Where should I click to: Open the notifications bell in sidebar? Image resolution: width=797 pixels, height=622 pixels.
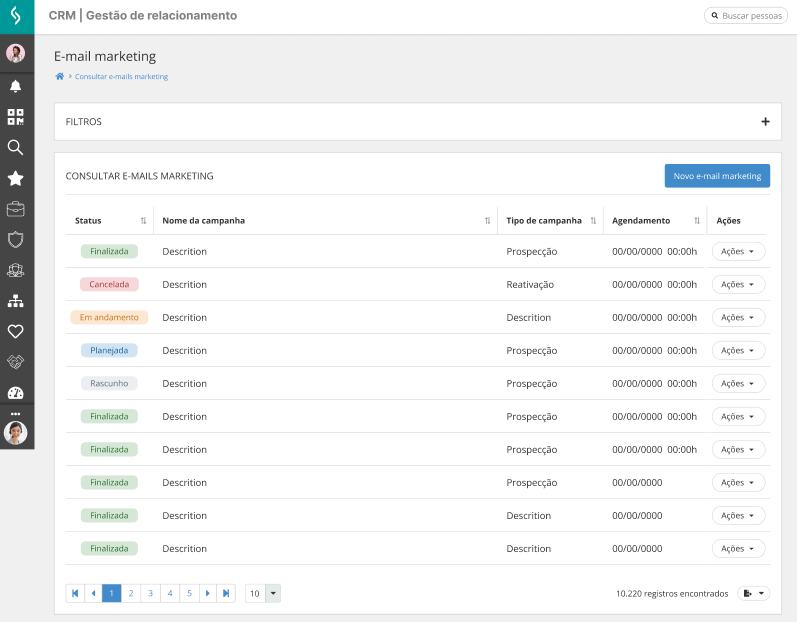pos(15,86)
